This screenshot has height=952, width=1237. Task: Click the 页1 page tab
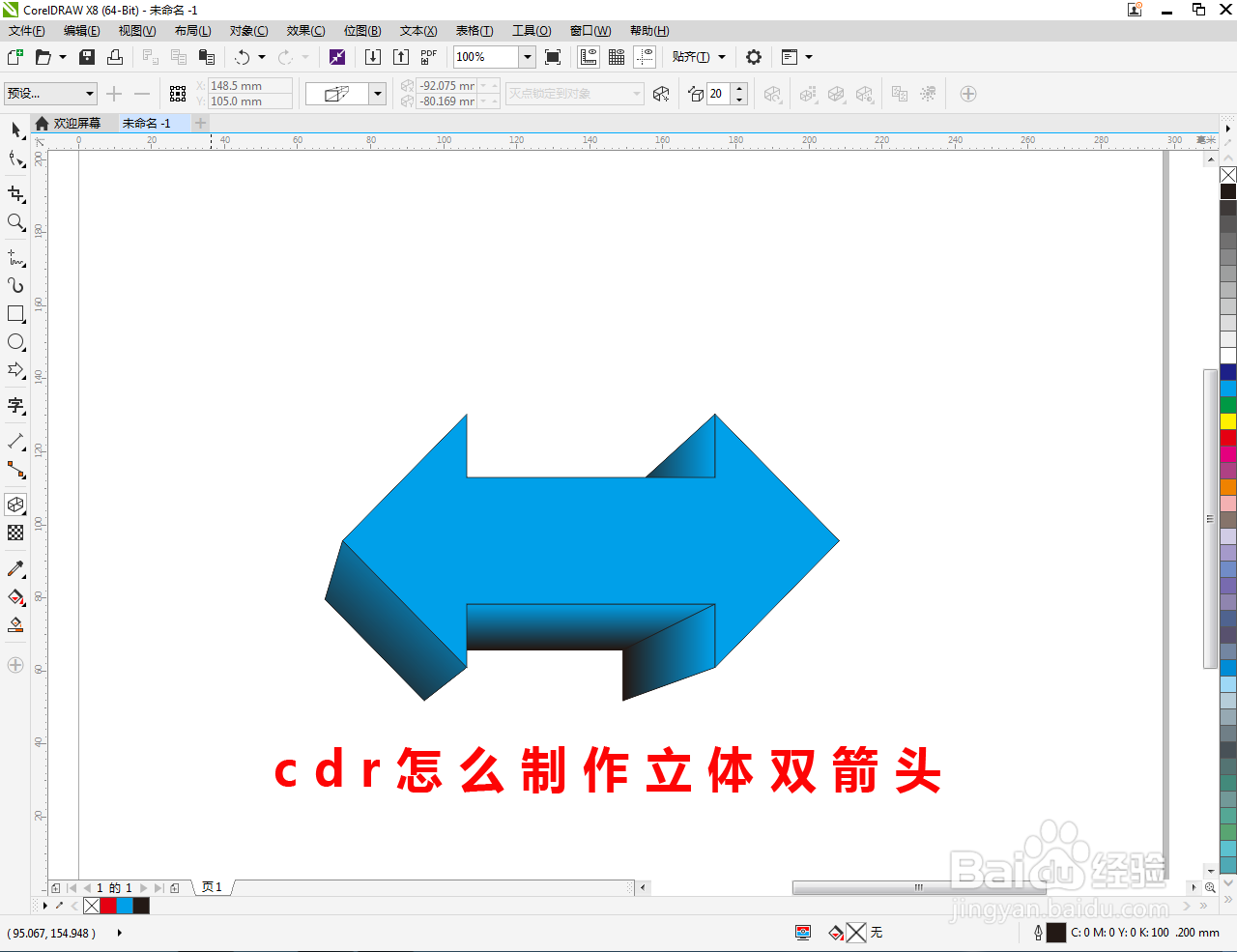(x=211, y=887)
